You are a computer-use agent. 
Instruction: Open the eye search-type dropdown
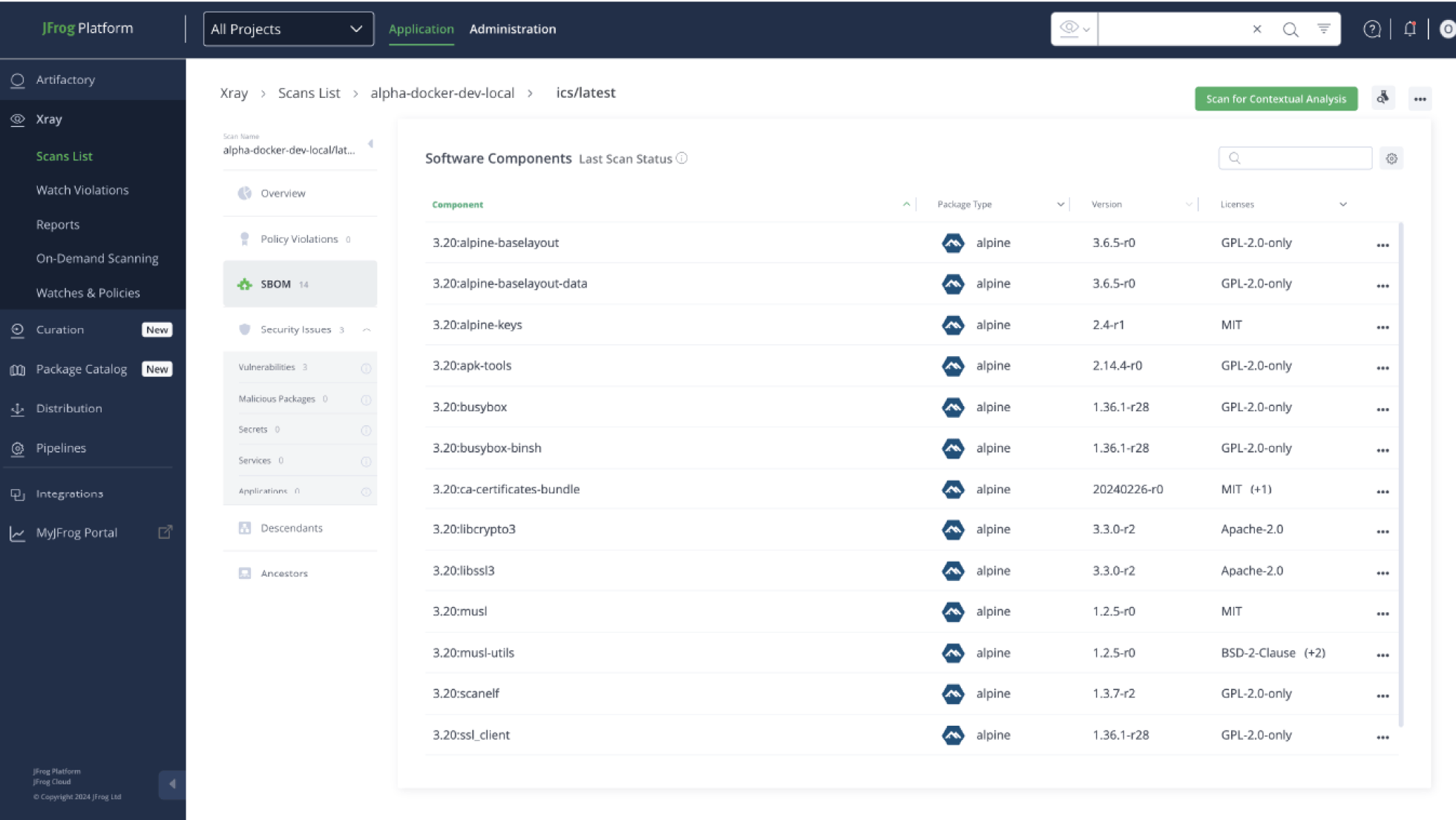(1074, 29)
